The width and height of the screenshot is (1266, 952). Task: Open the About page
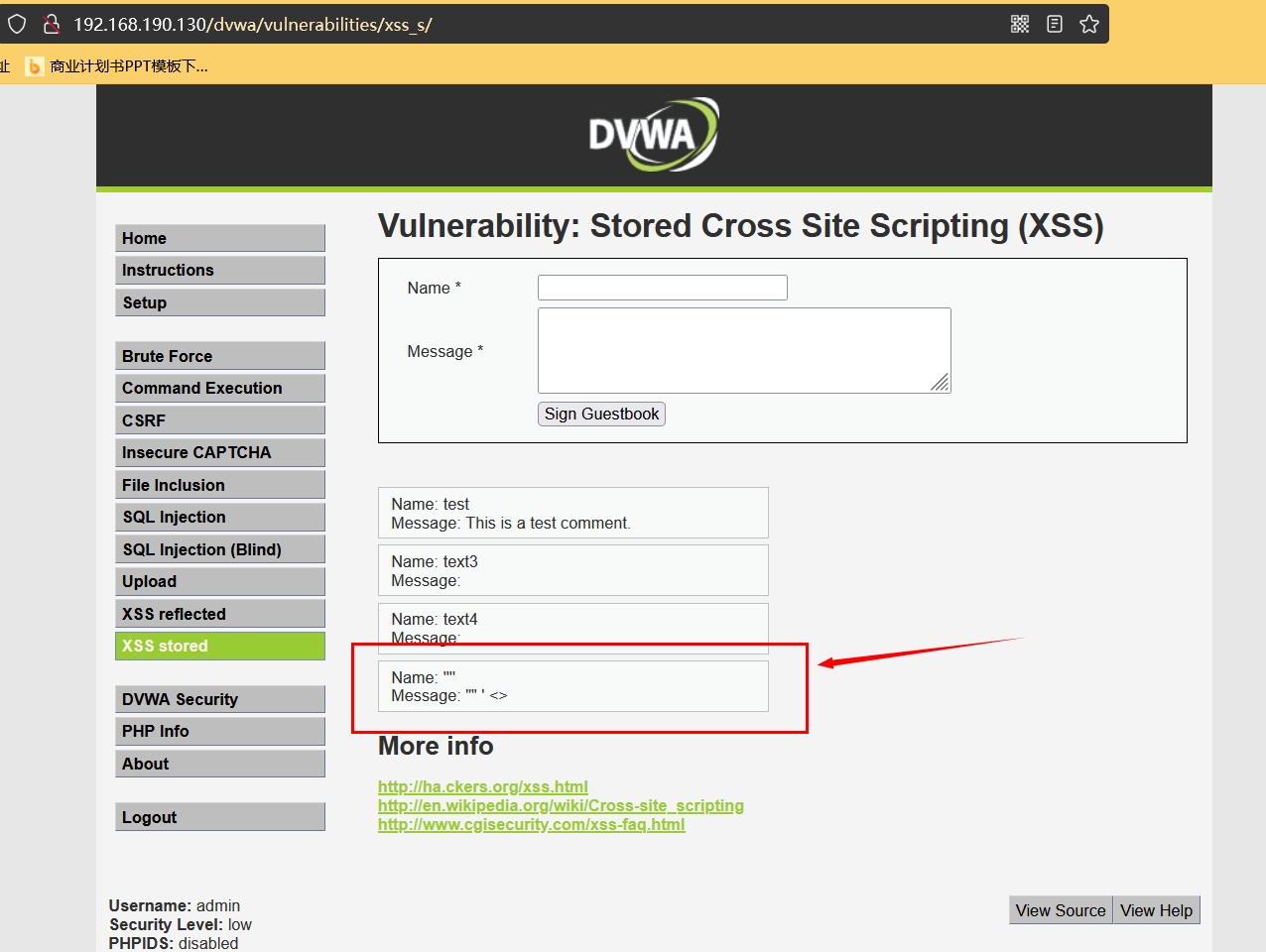tap(220, 764)
